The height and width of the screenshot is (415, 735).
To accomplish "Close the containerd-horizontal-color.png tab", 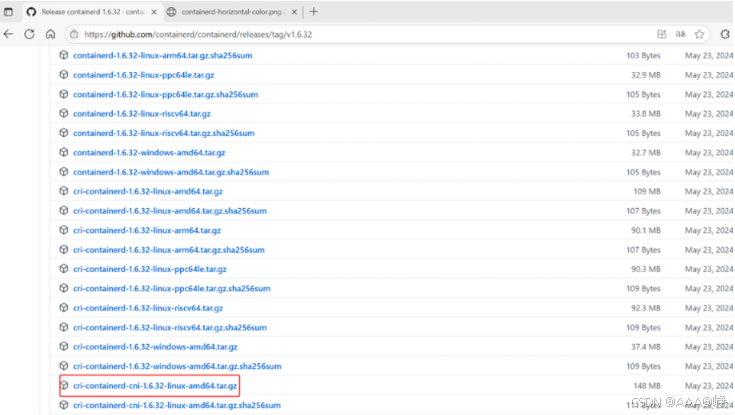I will coord(294,12).
